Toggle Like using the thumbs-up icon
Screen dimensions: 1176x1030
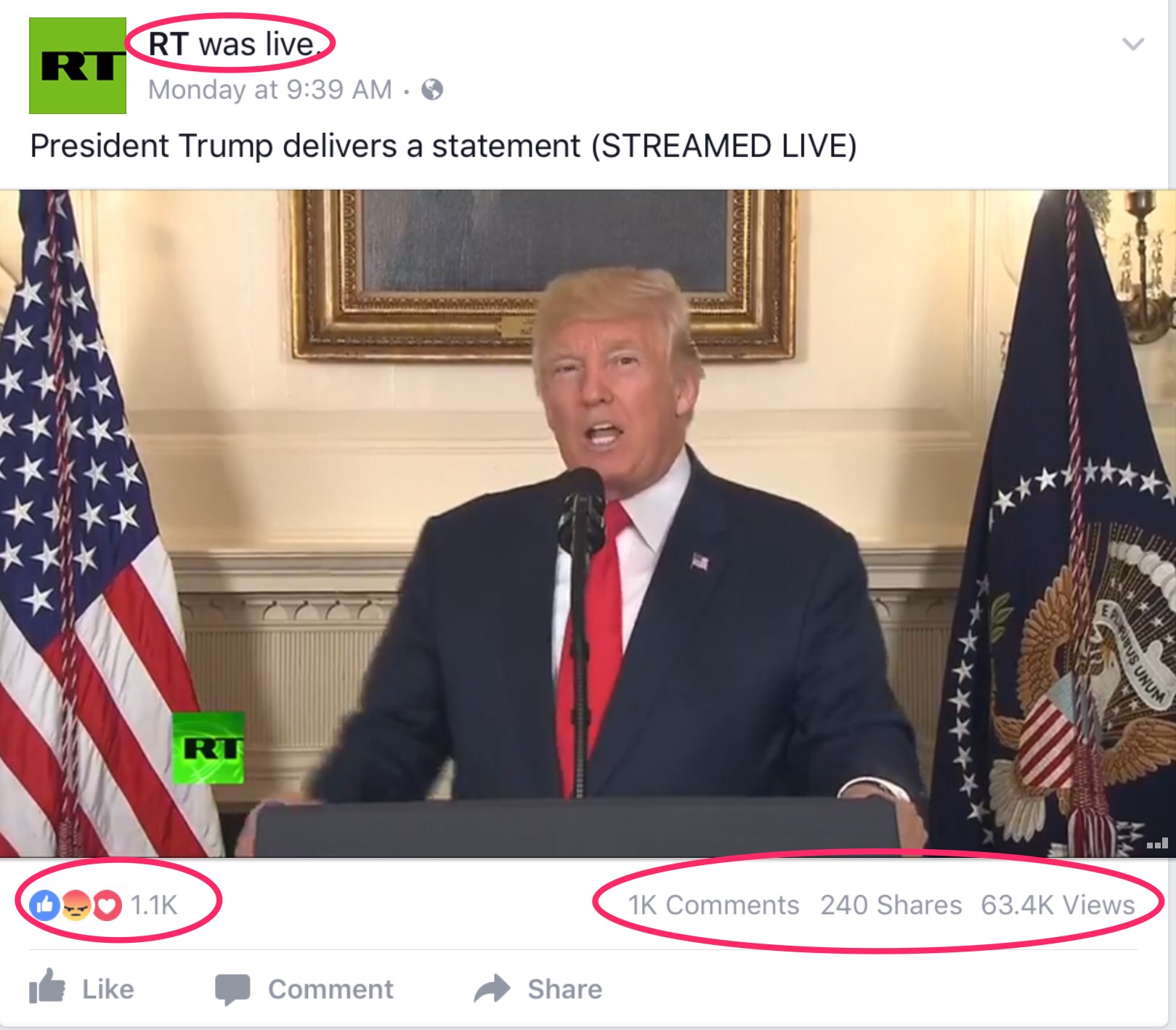pos(47,986)
